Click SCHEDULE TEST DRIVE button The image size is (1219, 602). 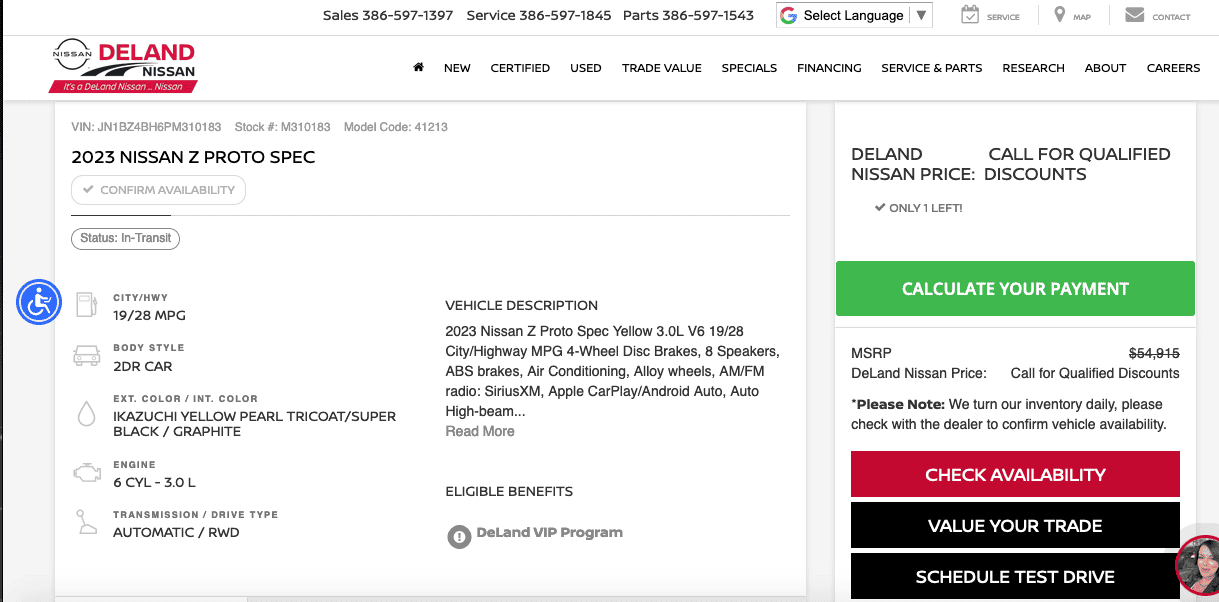(1015, 577)
